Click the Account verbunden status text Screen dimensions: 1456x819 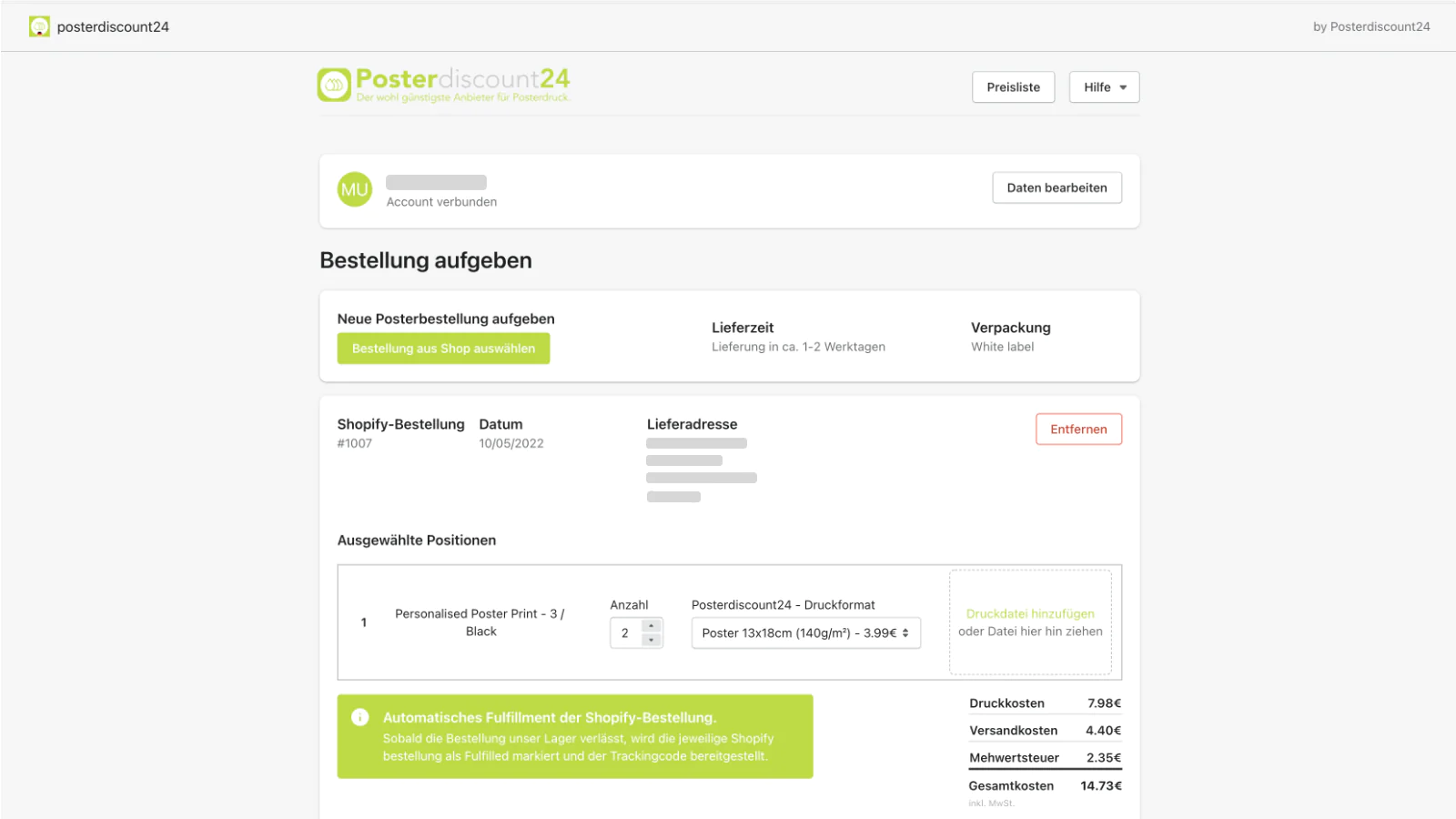(x=441, y=202)
